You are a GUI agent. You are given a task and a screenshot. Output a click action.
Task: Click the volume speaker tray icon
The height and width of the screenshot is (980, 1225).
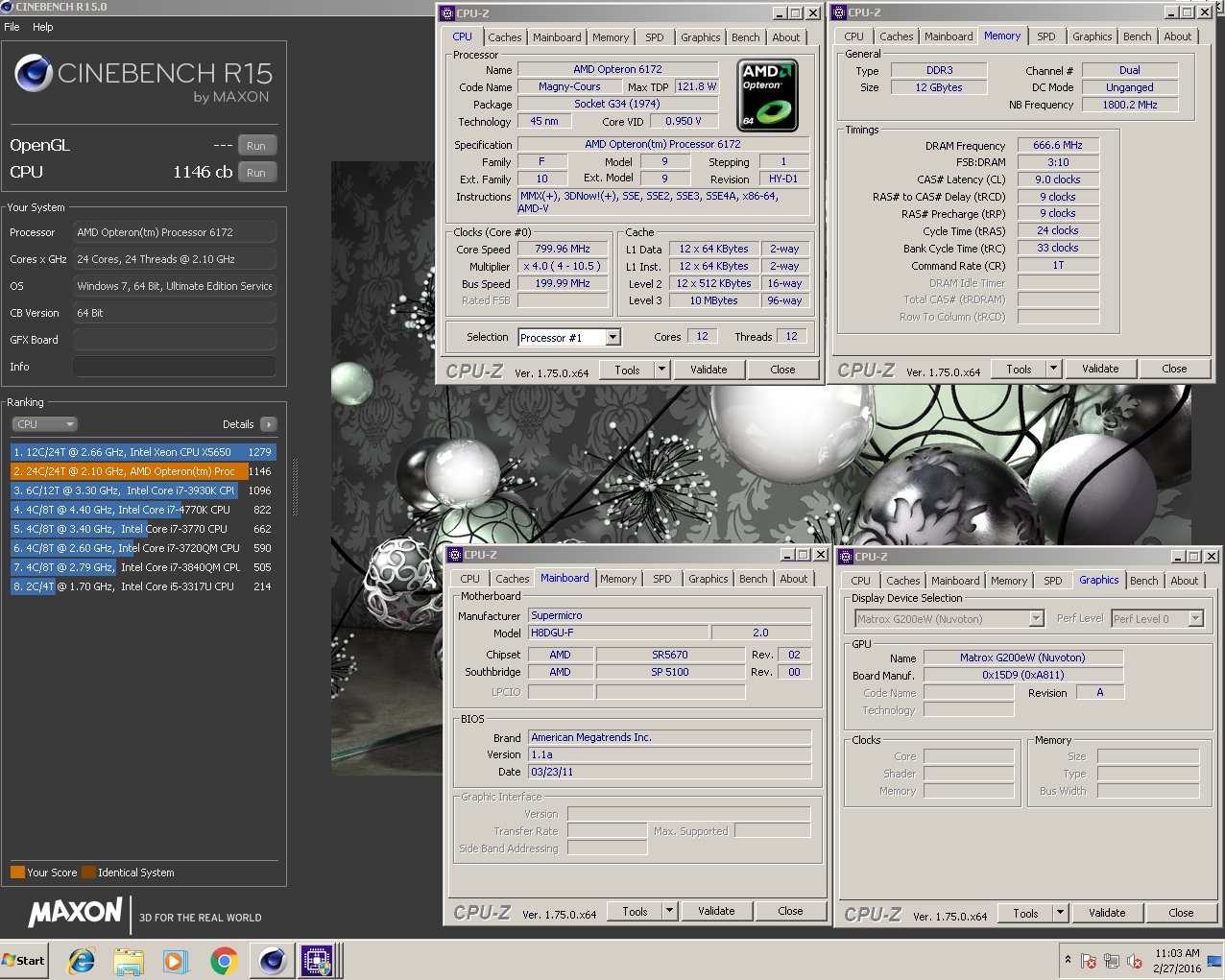click(1135, 961)
